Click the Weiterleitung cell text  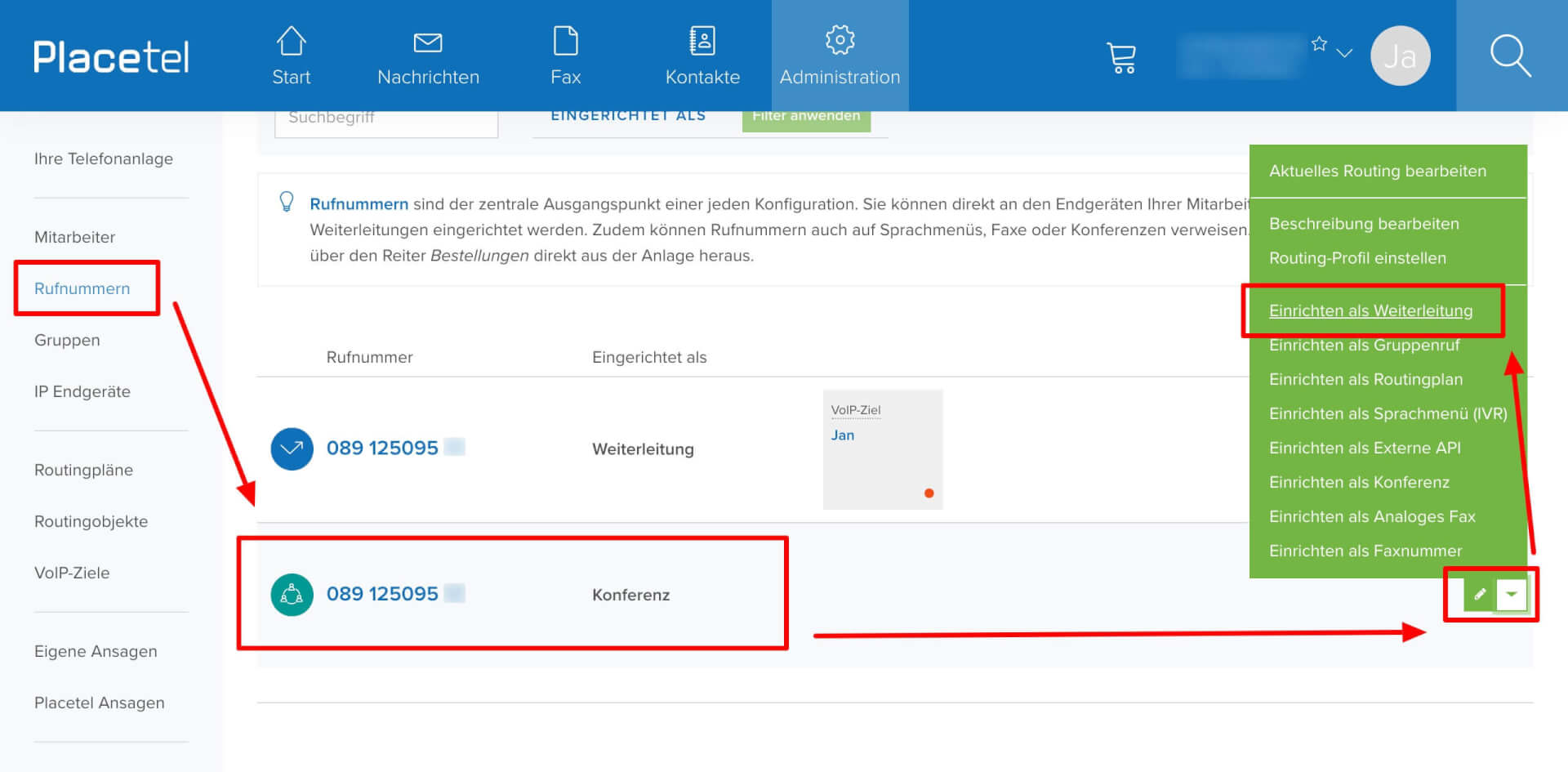(643, 449)
